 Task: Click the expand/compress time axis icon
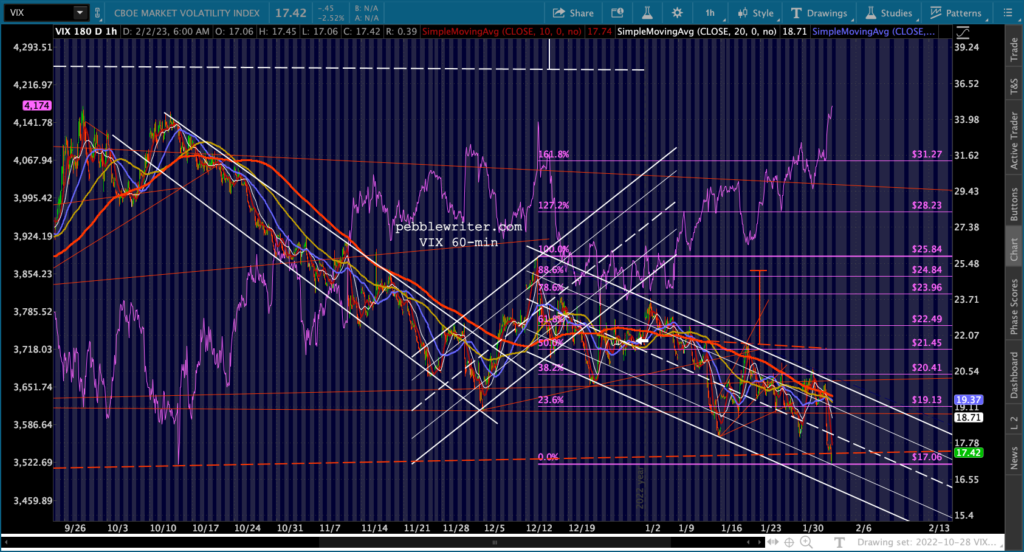click(773, 542)
